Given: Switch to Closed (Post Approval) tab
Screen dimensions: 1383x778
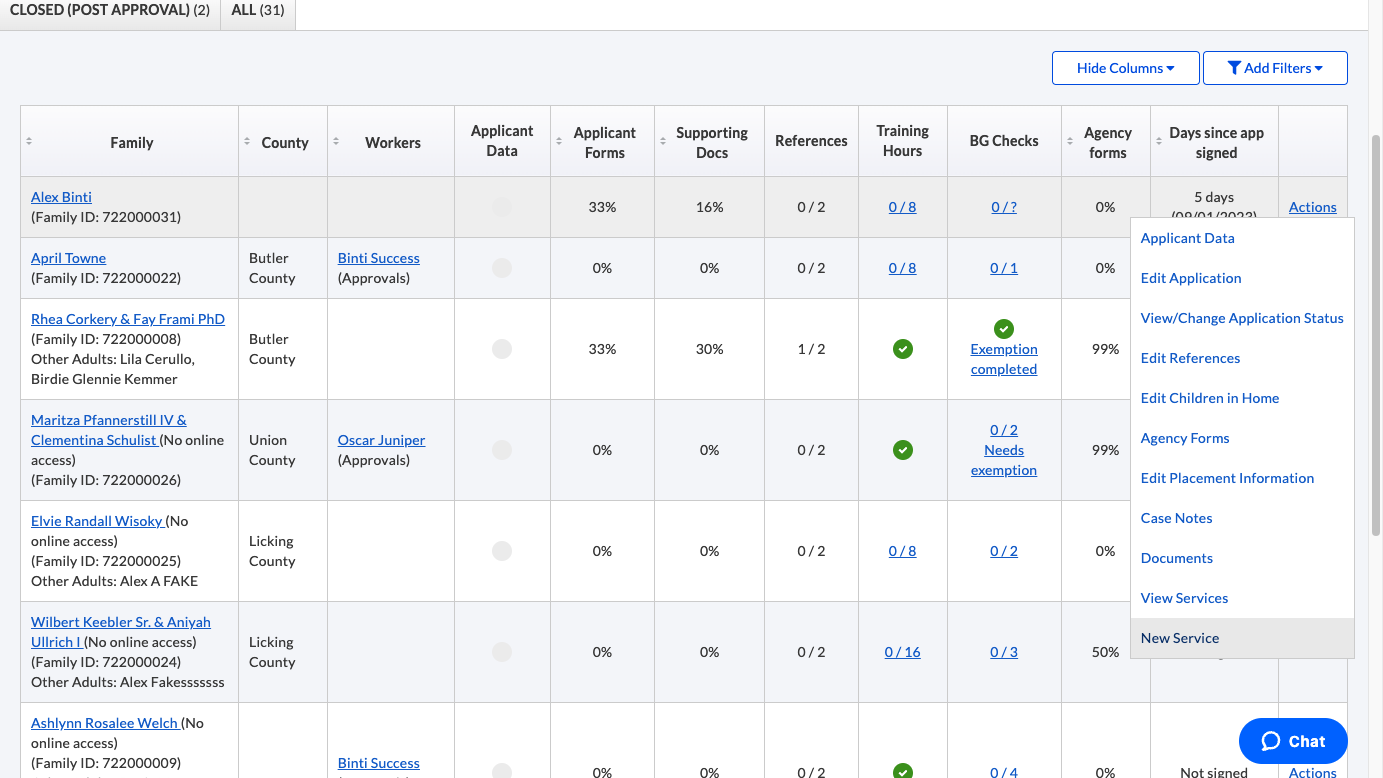Looking at the screenshot, I should pos(110,11).
